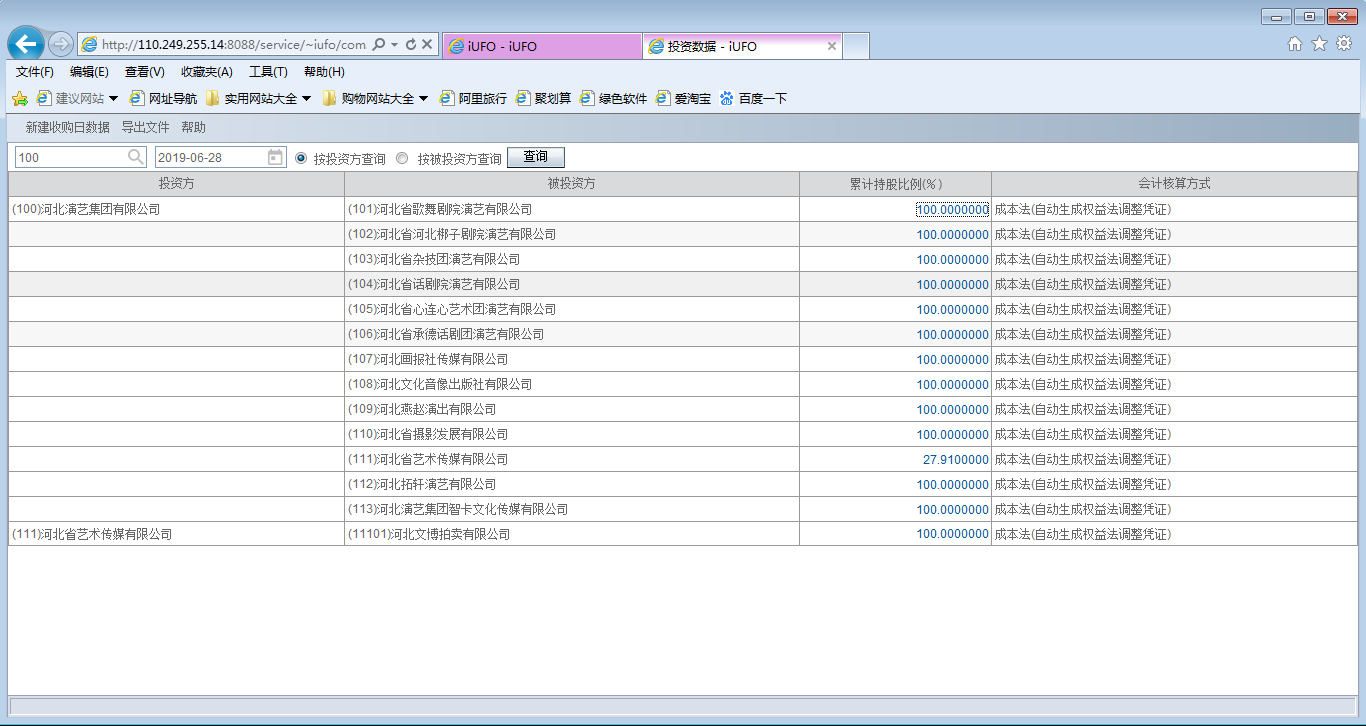Viewport: 1366px width, 726px height.
Task: Click the add-to-favorites-bar star icon
Action: point(19,98)
